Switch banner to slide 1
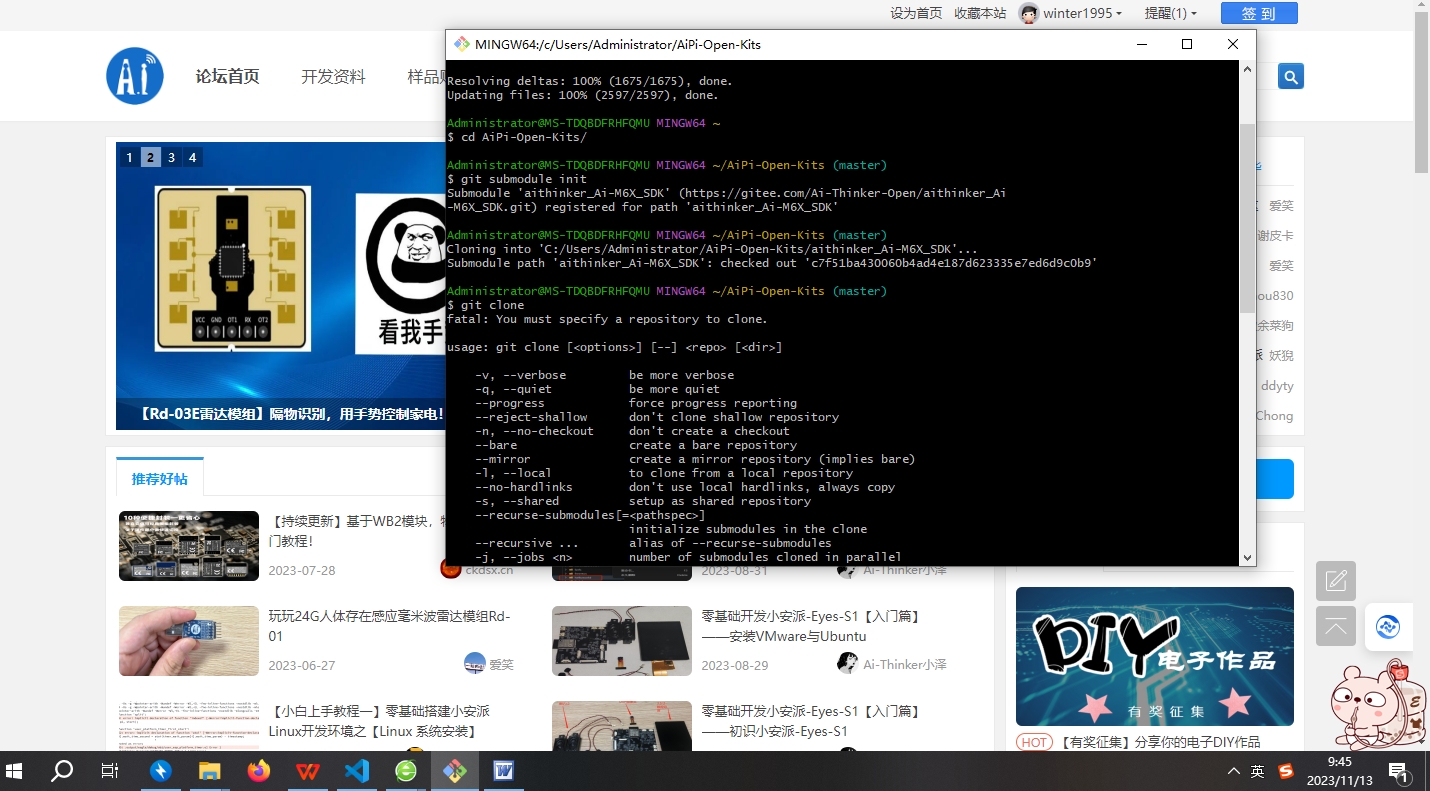 pos(129,157)
